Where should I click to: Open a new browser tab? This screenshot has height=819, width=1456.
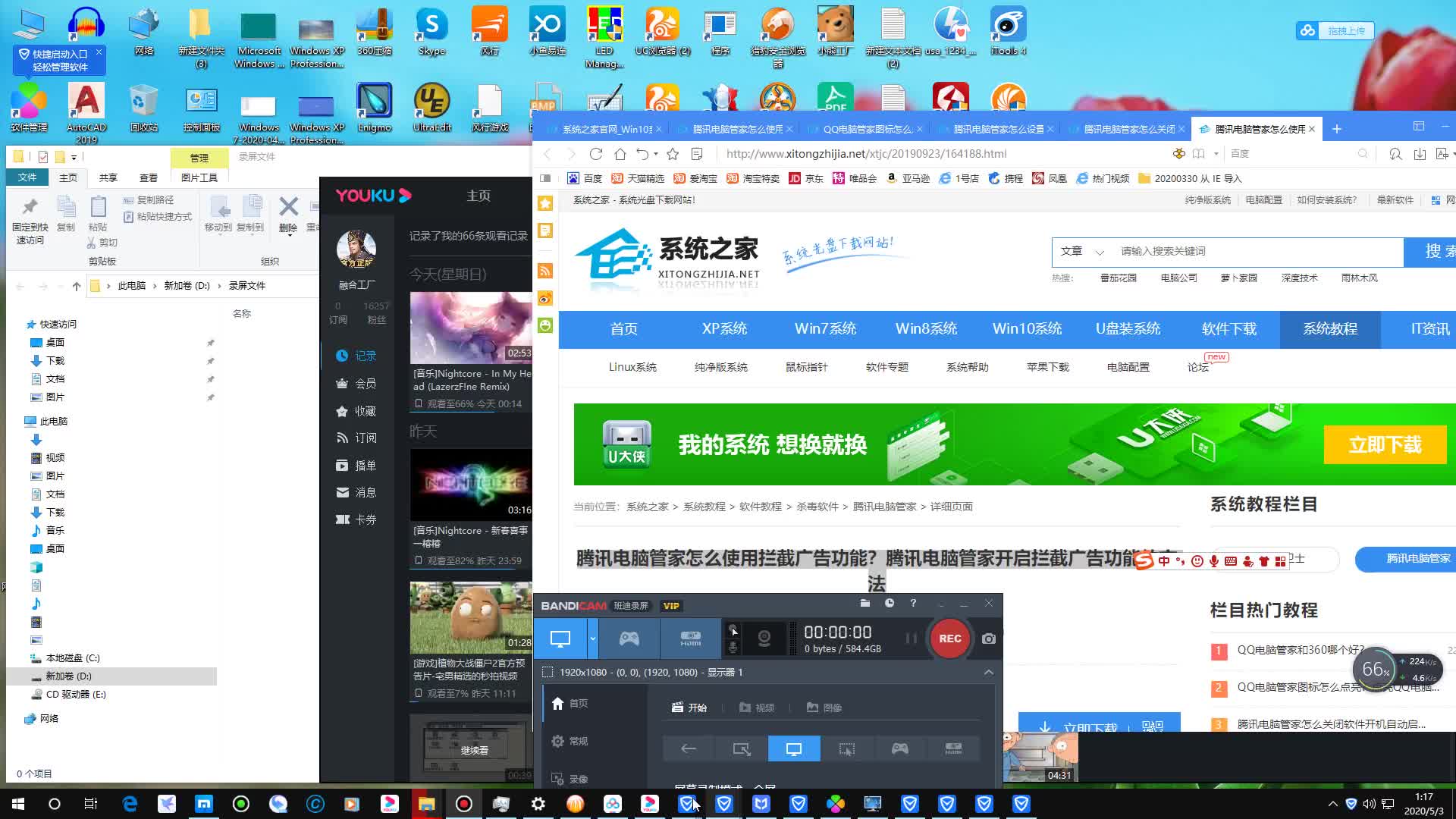pyautogui.click(x=1337, y=129)
